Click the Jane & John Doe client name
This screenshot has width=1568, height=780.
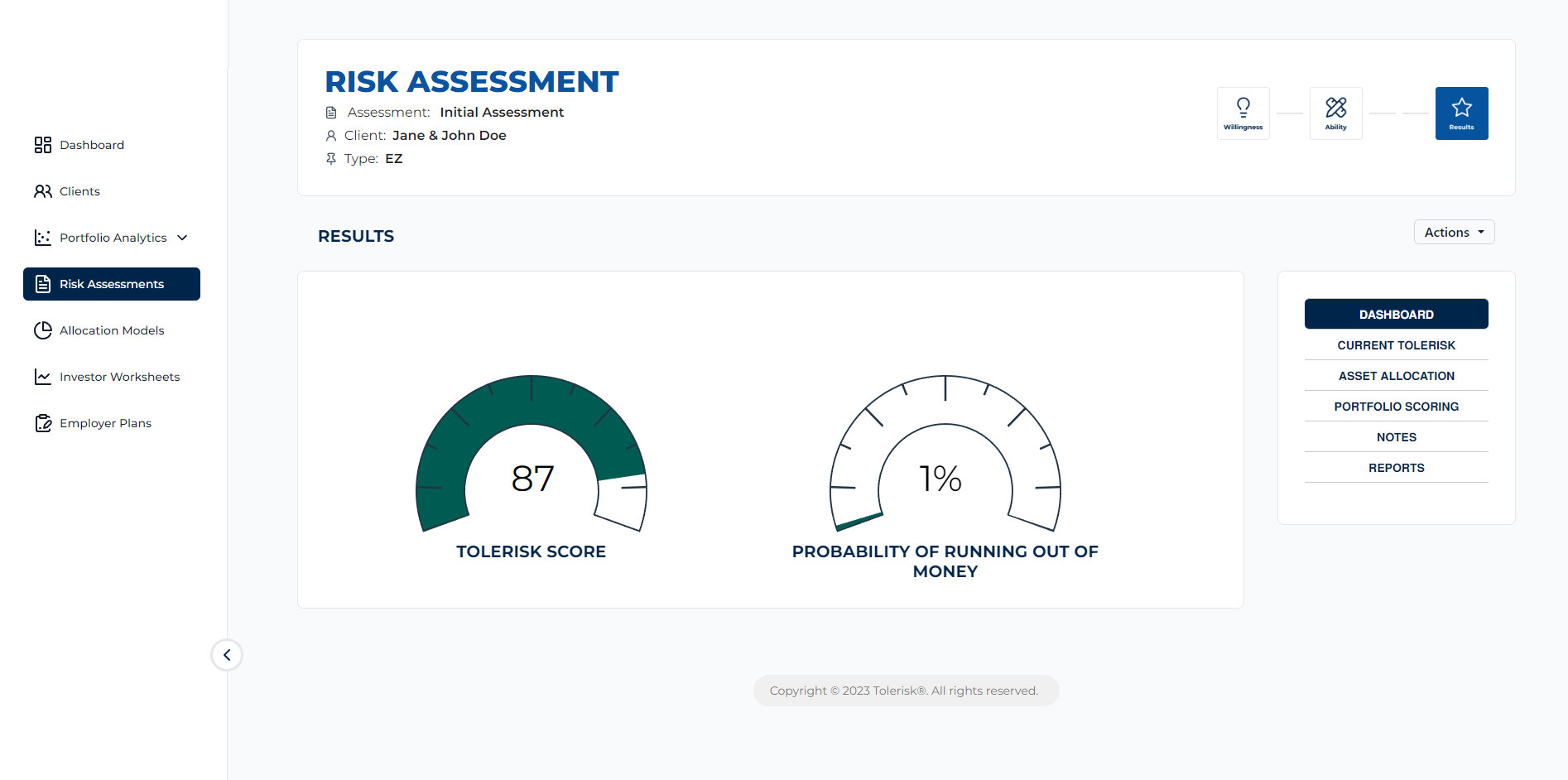450,136
